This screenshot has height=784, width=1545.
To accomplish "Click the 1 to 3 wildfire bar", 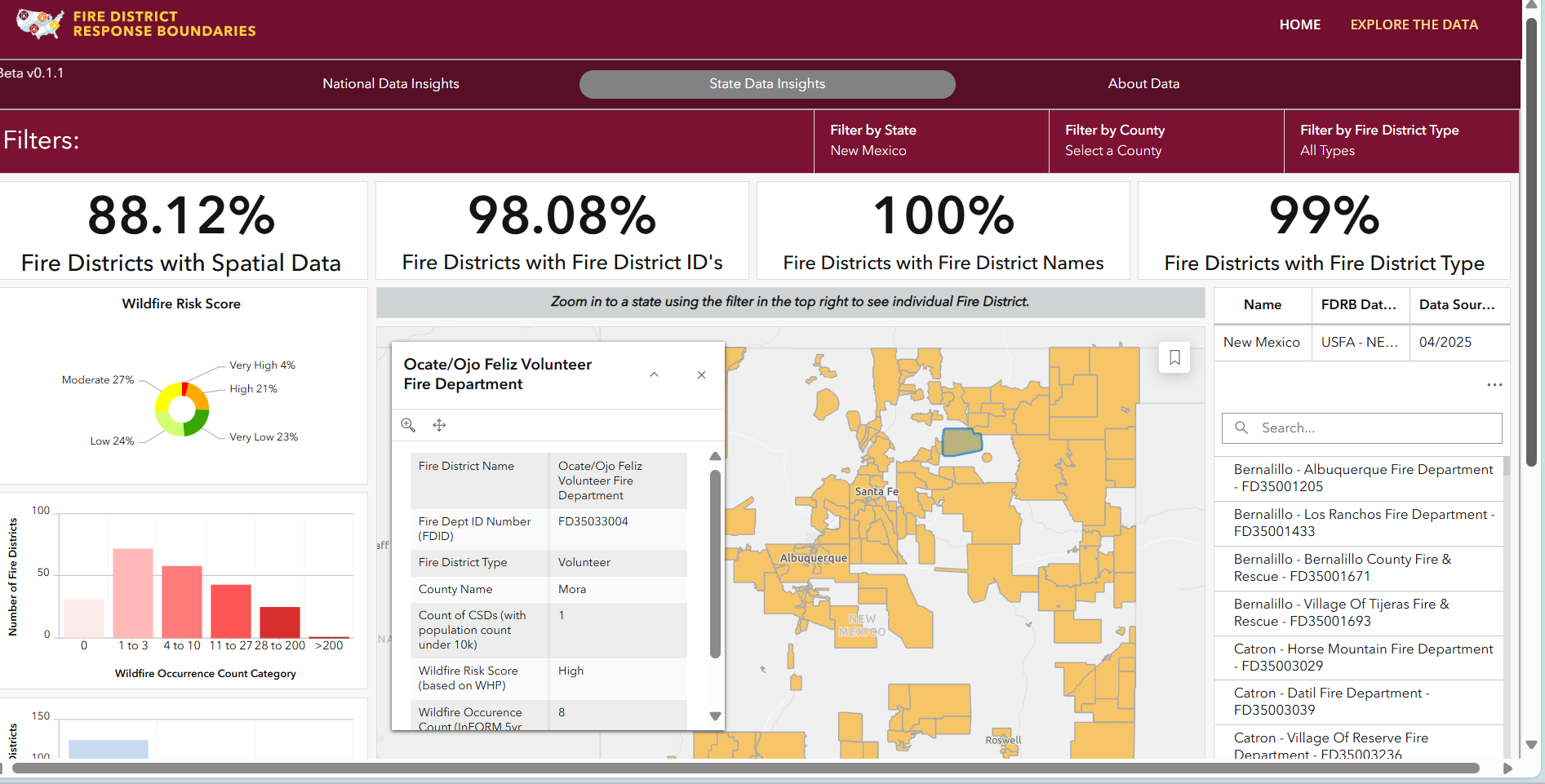I will 133,593.
